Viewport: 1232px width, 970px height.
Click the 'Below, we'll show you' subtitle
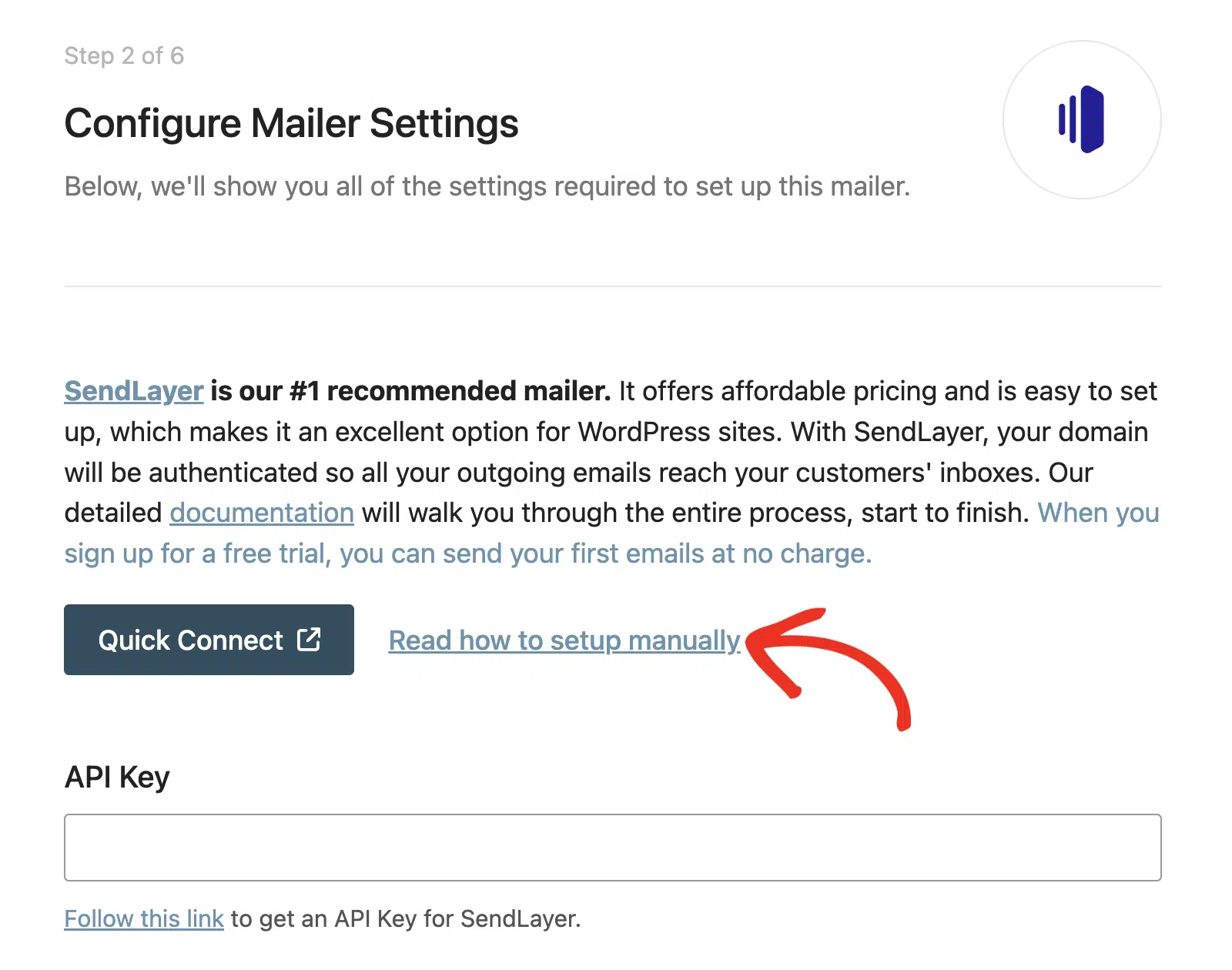click(487, 186)
